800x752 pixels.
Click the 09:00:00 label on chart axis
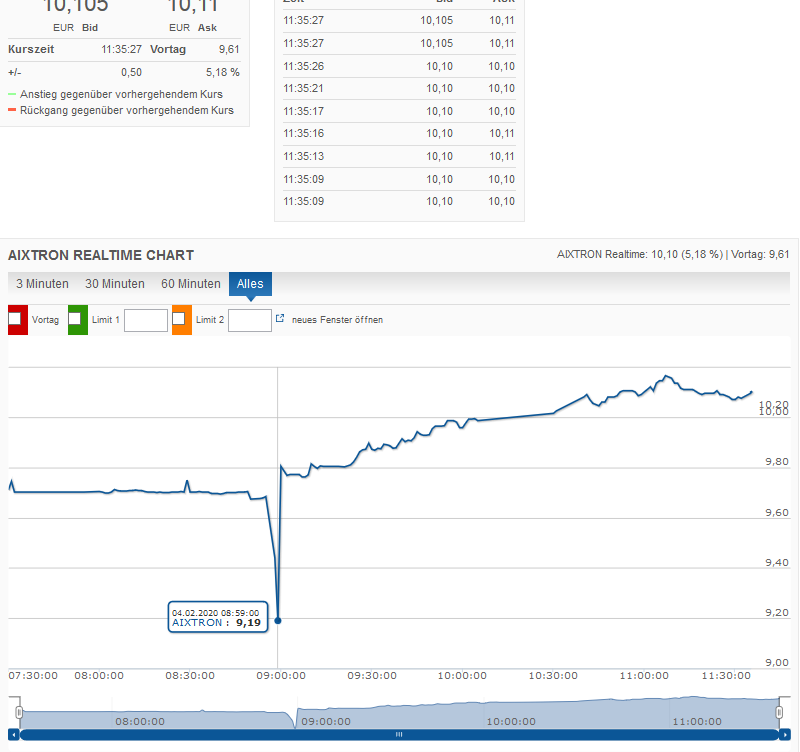pos(281,675)
